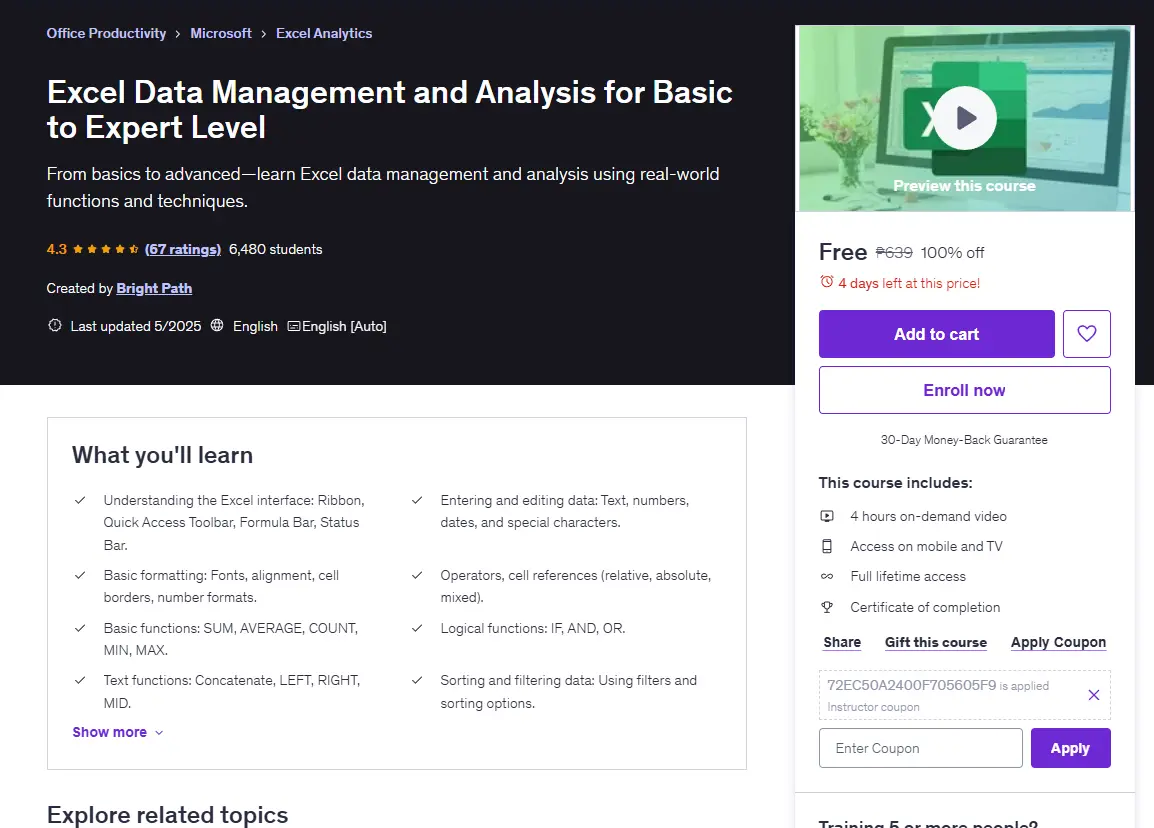Screen dimensions: 1154x828
Task: Click checkmark beside Understanding the Excel interface
Action: click(x=80, y=500)
